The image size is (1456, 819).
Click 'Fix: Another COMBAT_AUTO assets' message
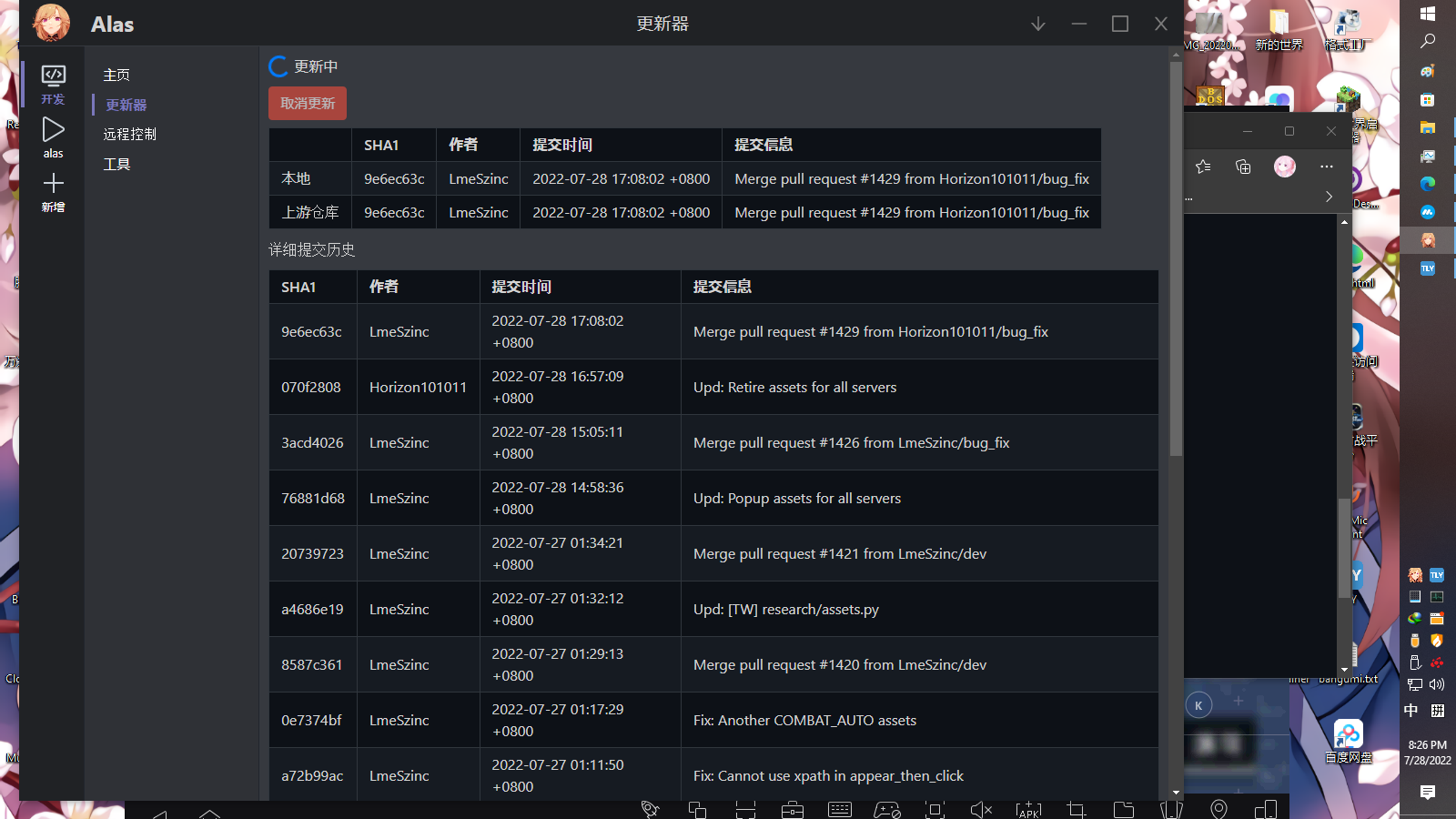pyautogui.click(x=804, y=720)
